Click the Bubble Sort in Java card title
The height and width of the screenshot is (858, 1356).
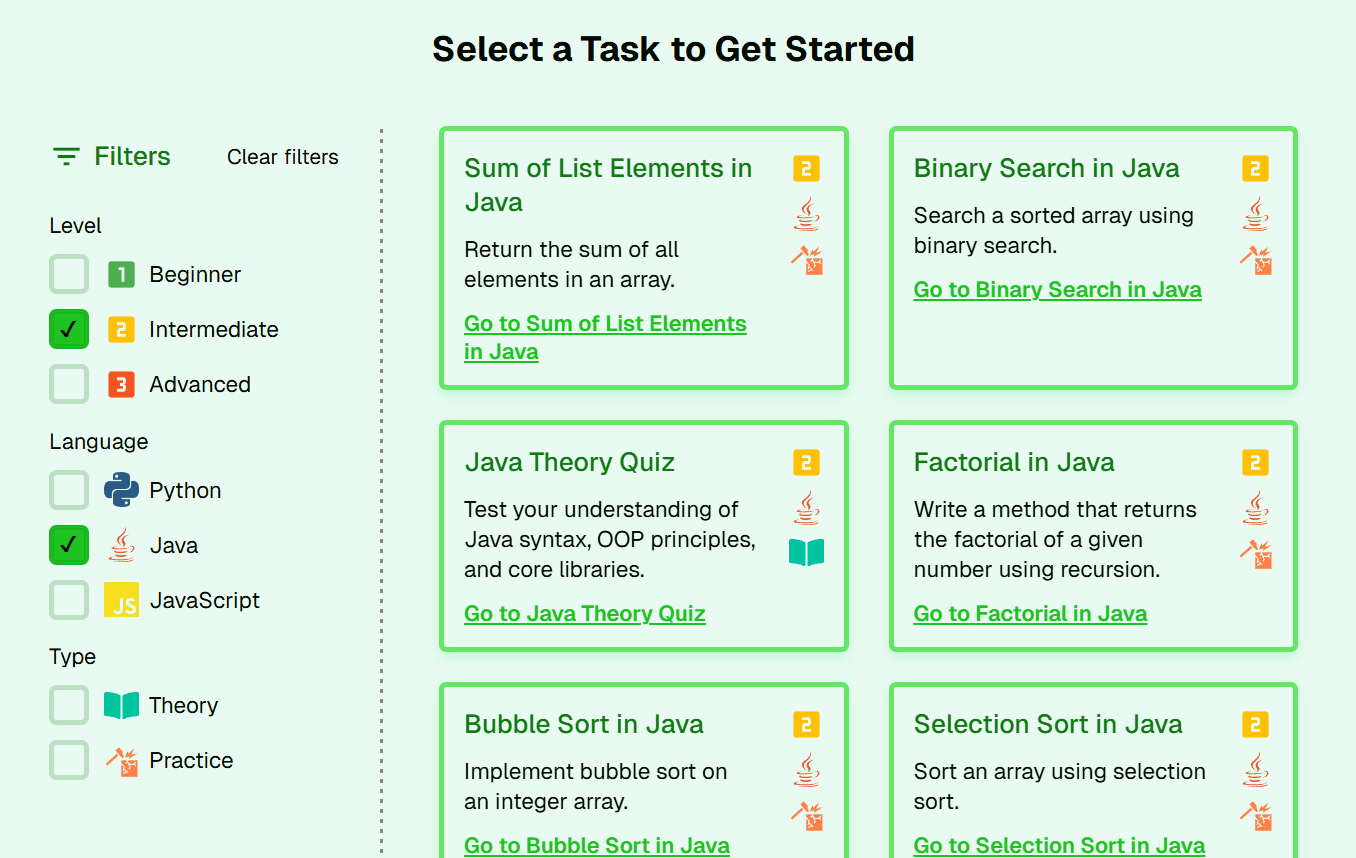coord(584,724)
